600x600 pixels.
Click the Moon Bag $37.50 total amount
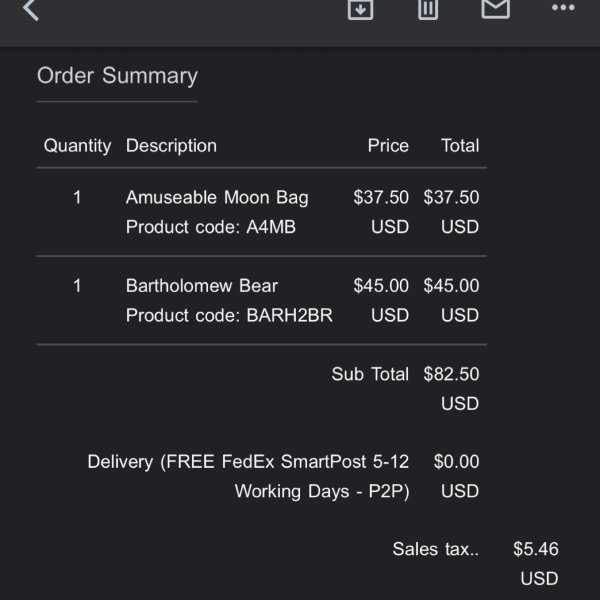pos(451,212)
